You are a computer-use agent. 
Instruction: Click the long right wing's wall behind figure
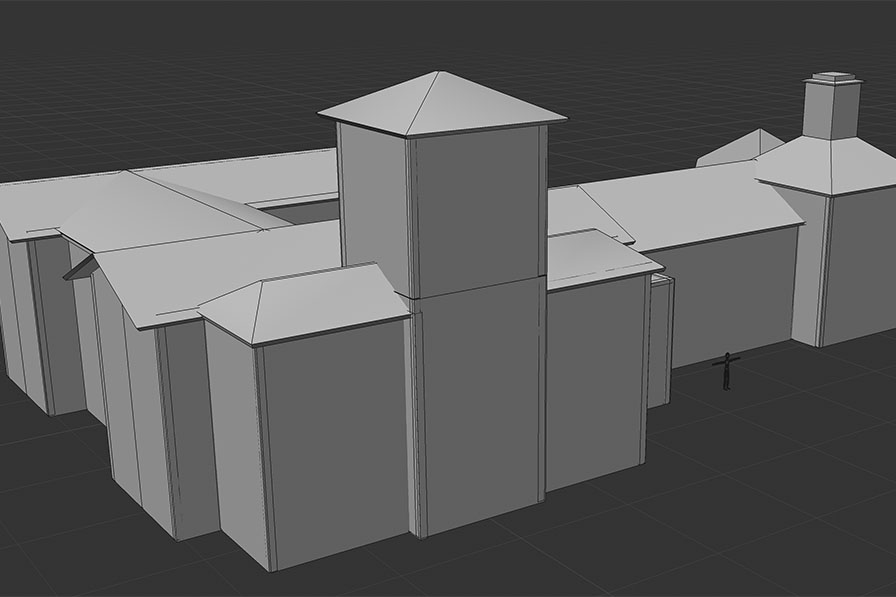pyautogui.click(x=730, y=295)
